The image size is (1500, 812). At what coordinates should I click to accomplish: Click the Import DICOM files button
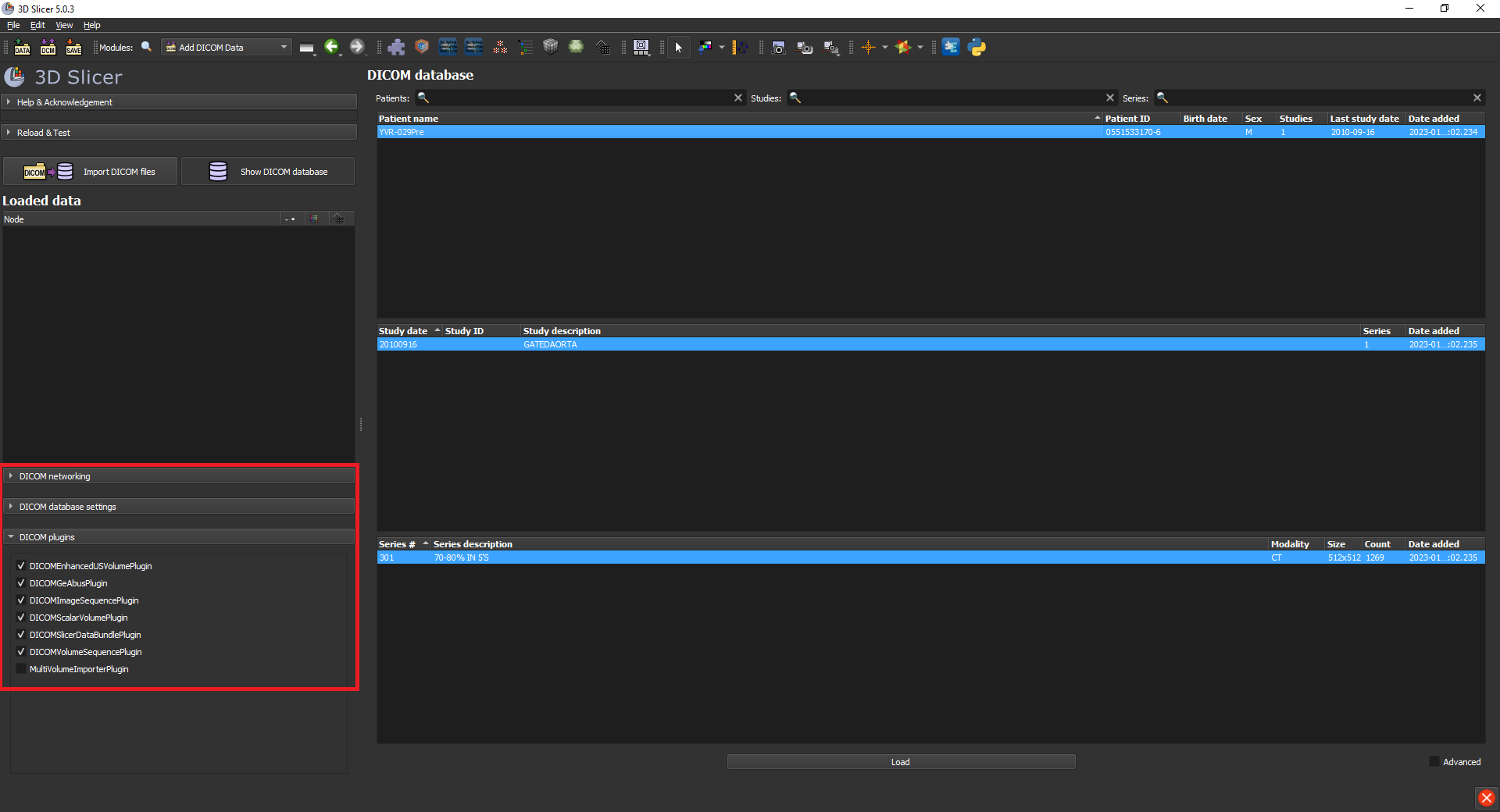tap(91, 172)
